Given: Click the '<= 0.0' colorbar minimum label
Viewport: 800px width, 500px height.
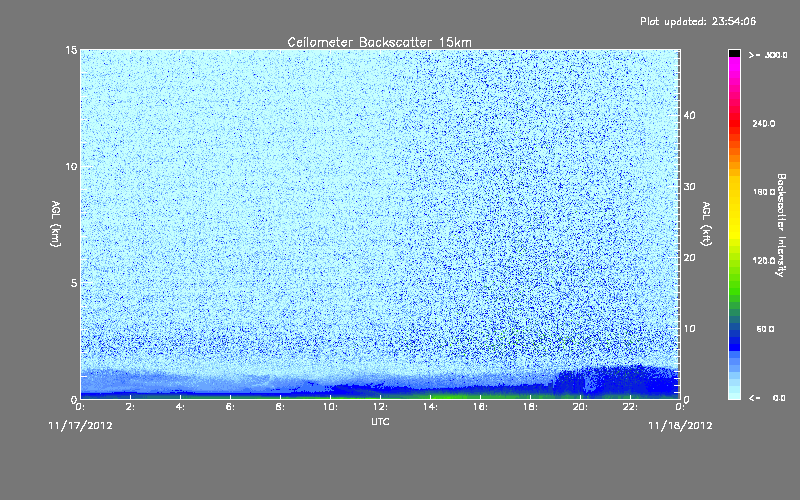Looking at the screenshot, I should click(x=767, y=398).
